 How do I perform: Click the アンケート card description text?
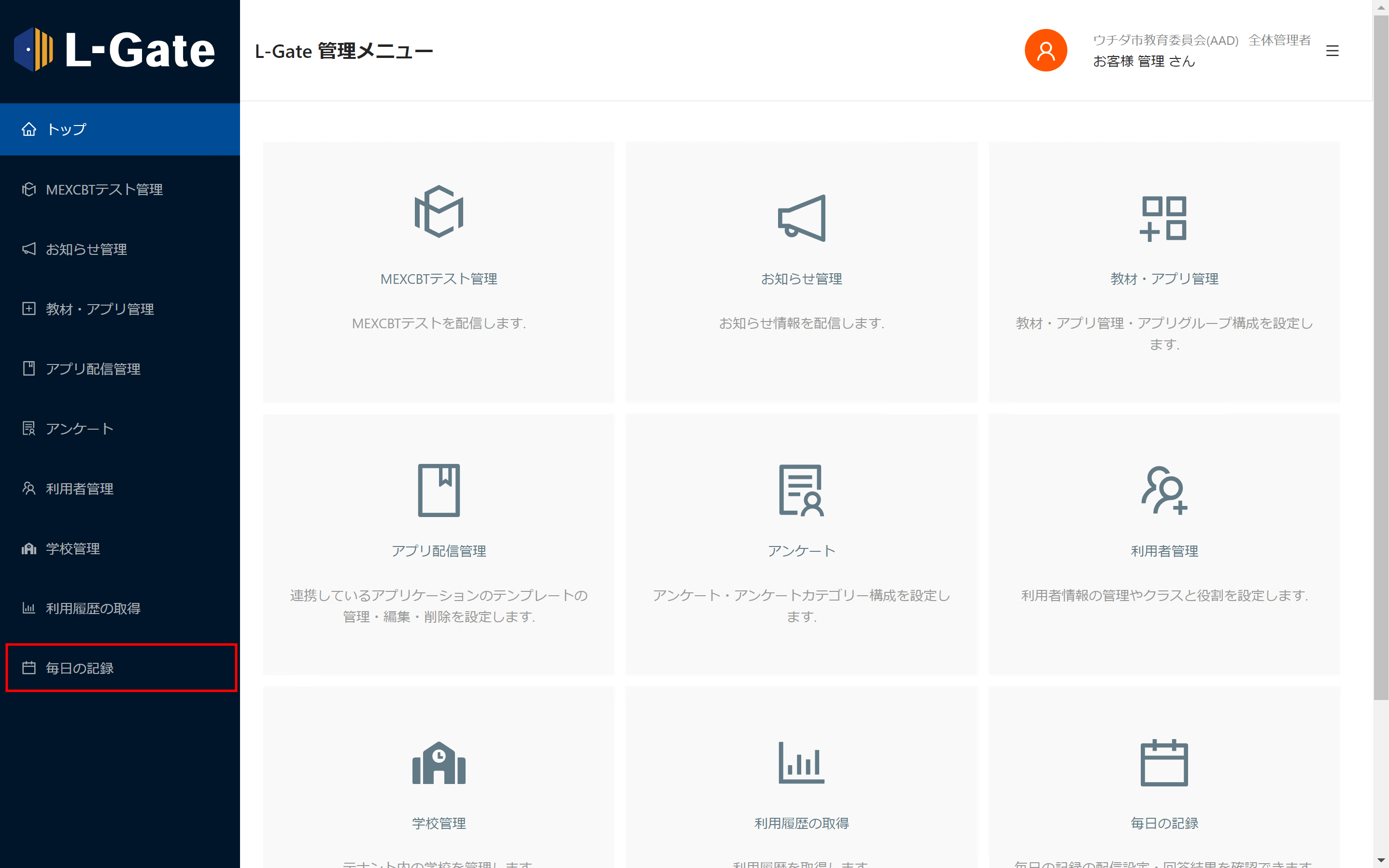coord(802,606)
